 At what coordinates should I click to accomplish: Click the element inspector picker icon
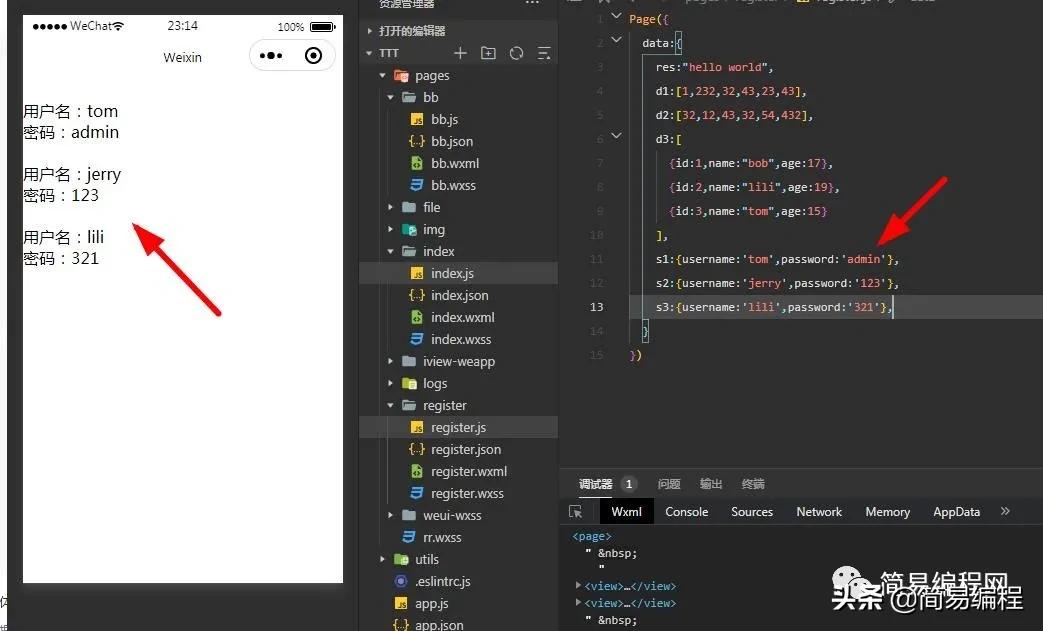575,511
